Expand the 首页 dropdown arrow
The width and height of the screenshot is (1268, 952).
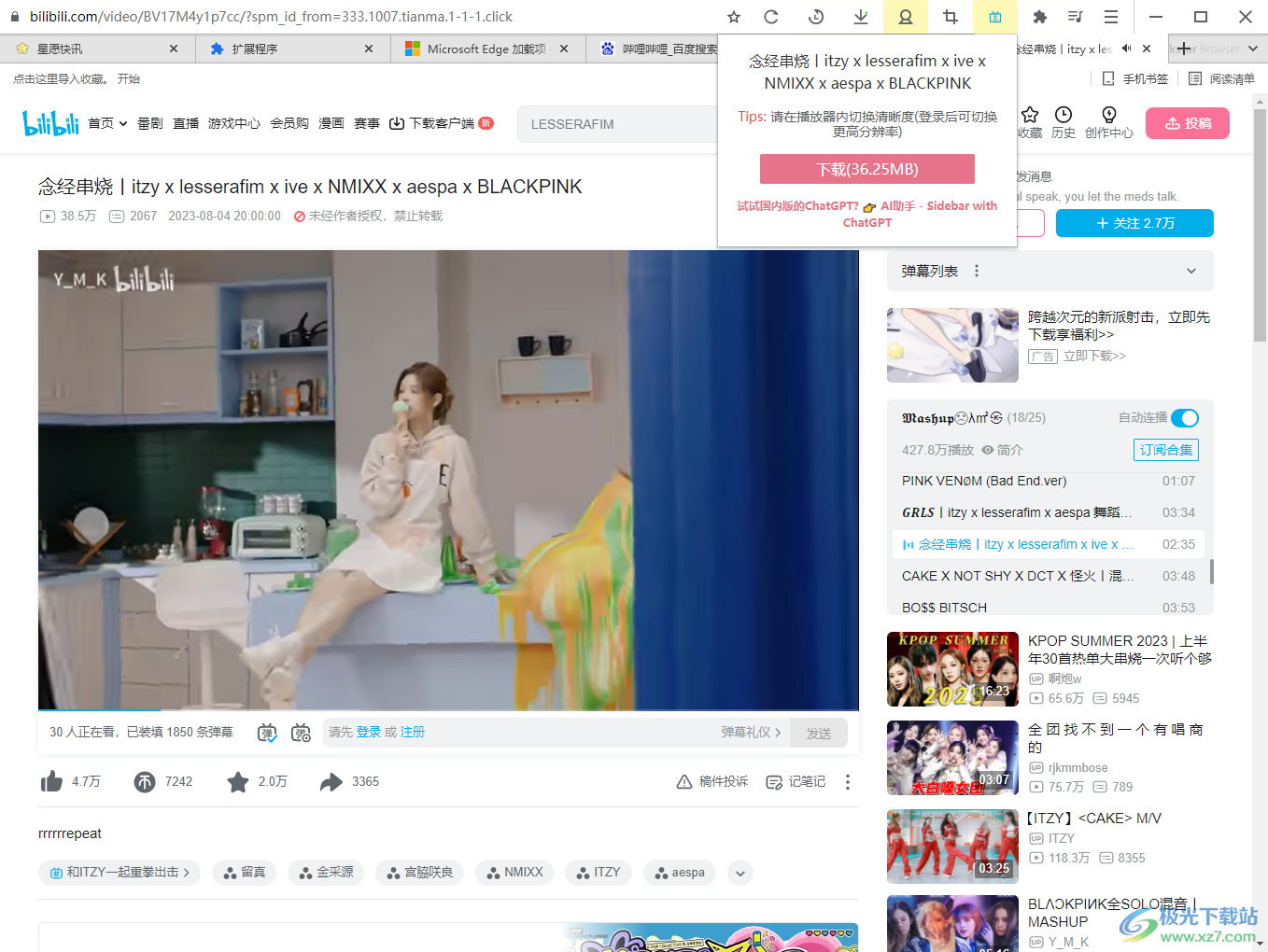(122, 123)
